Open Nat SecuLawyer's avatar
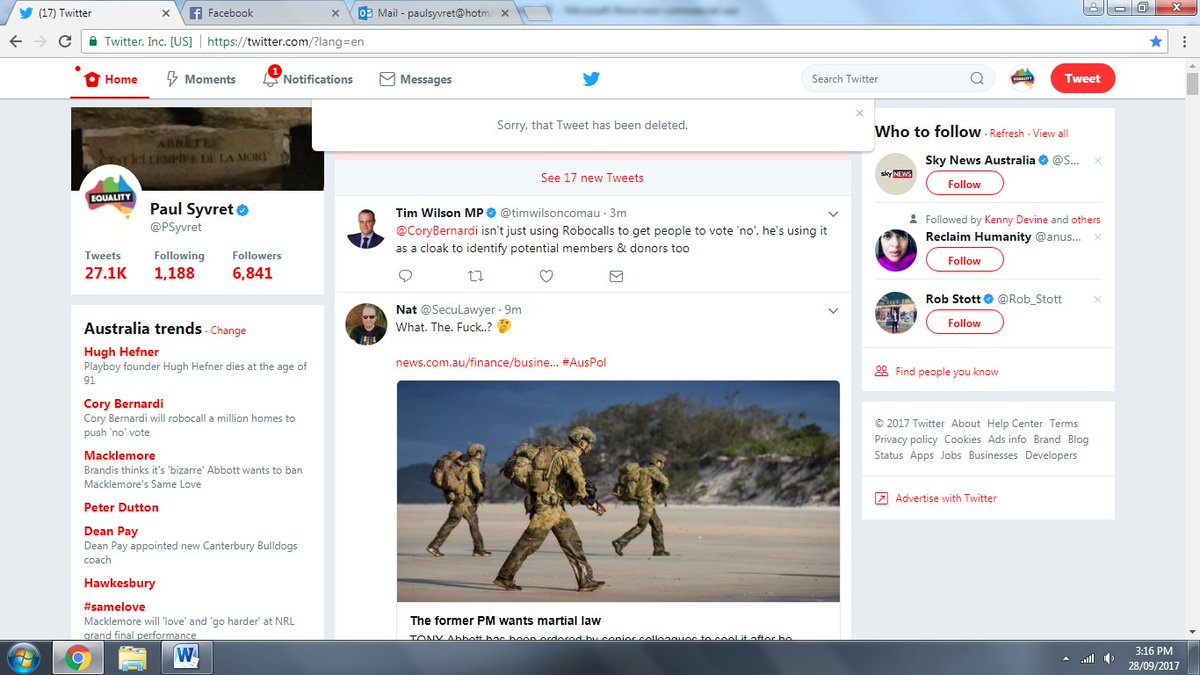Viewport: 1200px width, 675px height. click(x=366, y=324)
